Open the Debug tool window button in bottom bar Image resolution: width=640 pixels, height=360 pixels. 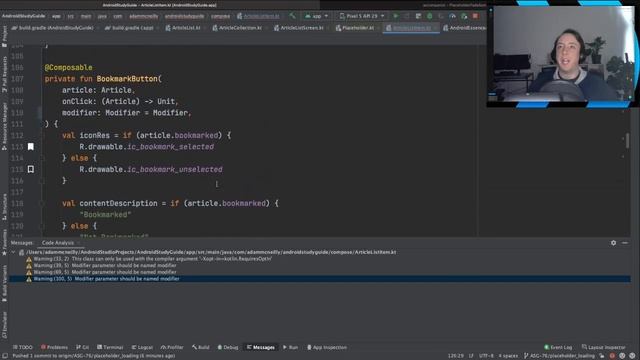coord(228,347)
